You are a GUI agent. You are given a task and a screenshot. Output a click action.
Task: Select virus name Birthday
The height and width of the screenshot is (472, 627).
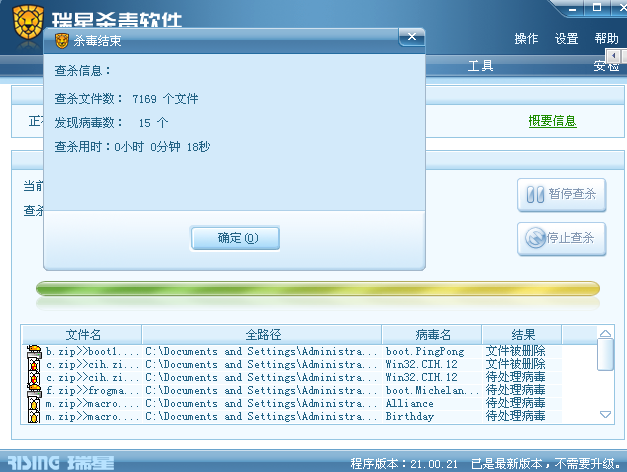[x=409, y=416]
